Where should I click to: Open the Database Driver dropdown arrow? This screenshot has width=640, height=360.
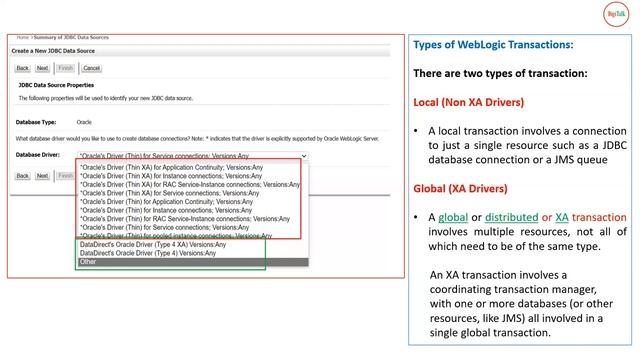(x=304, y=156)
